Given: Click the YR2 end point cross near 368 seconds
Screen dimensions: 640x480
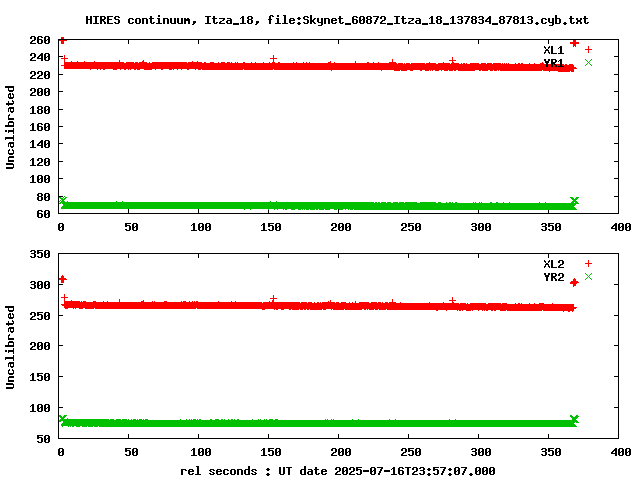Looking at the screenshot, I should pos(574,419).
